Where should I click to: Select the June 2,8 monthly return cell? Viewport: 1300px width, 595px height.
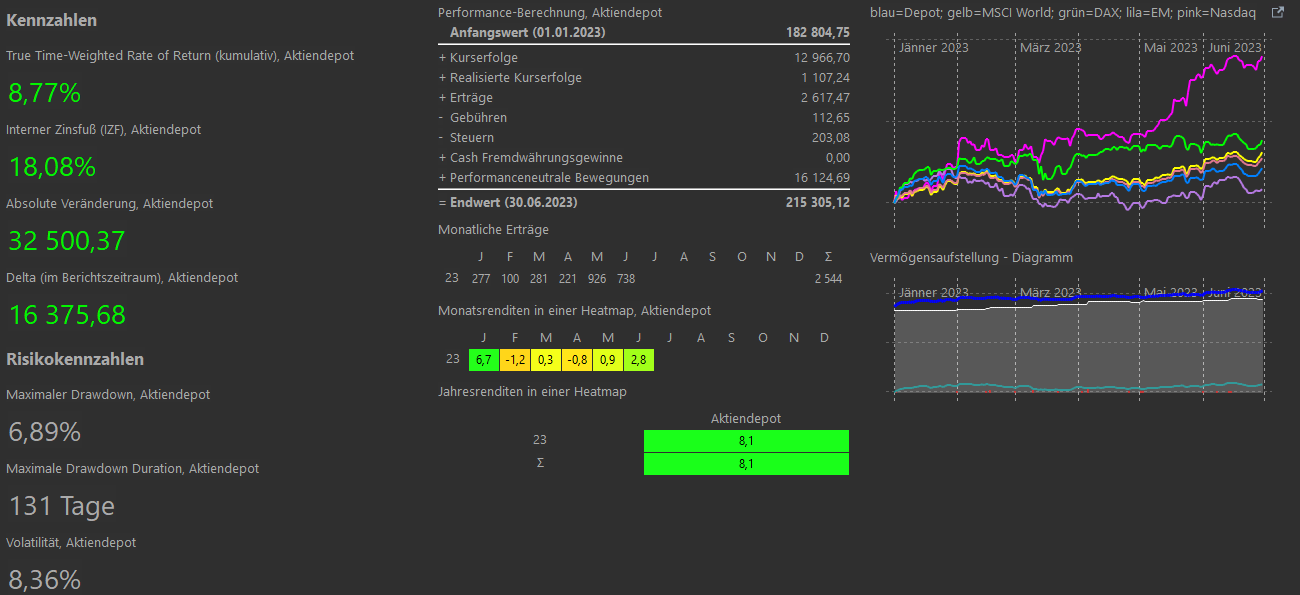pos(639,360)
